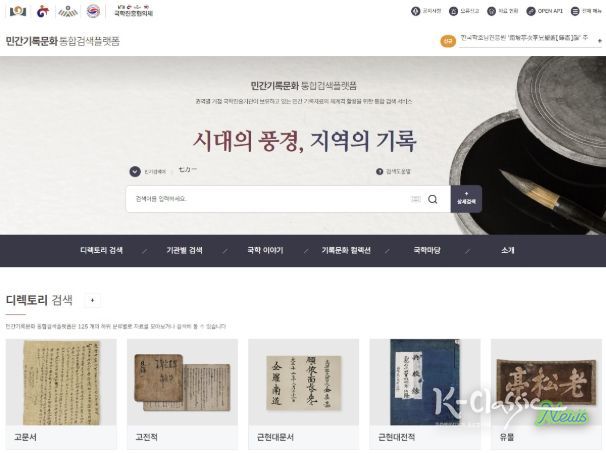The height and width of the screenshot is (453, 606).
Task: Click the 오류신고 error report icon
Action: pos(453,11)
